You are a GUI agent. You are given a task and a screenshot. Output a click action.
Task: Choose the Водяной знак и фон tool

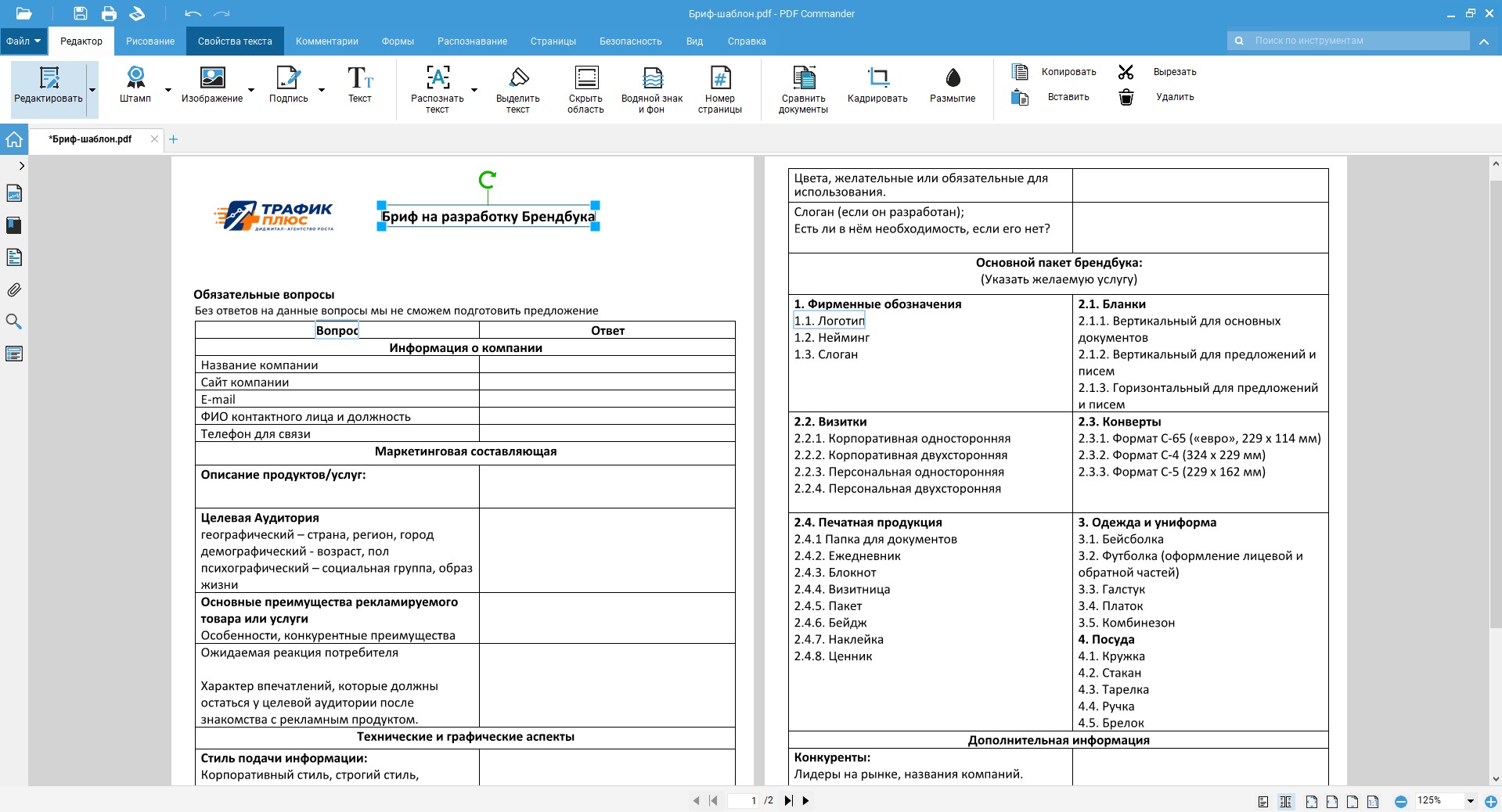[651, 89]
